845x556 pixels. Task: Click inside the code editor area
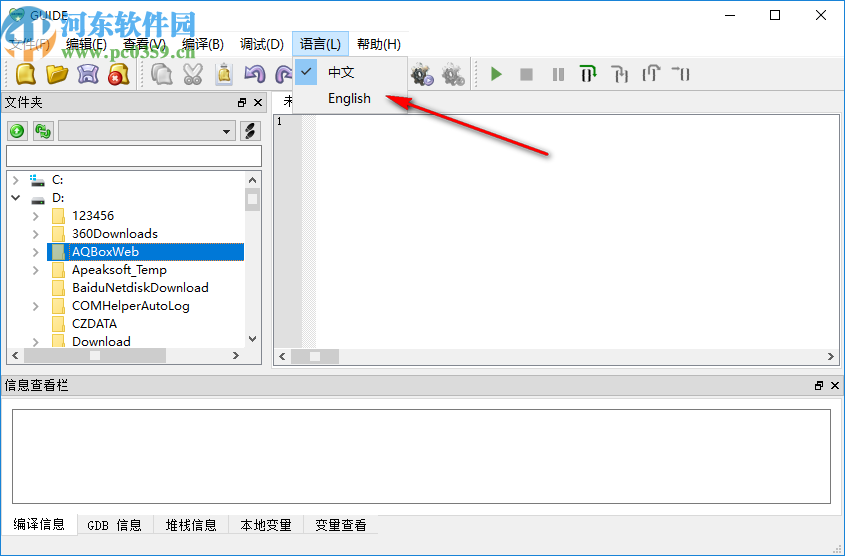coord(577,232)
